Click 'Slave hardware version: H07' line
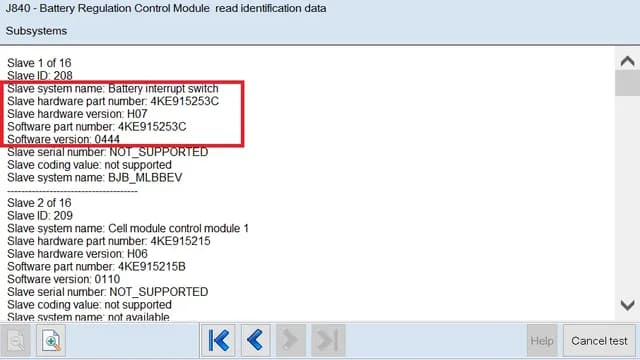This screenshot has height=360, width=640. 77,114
